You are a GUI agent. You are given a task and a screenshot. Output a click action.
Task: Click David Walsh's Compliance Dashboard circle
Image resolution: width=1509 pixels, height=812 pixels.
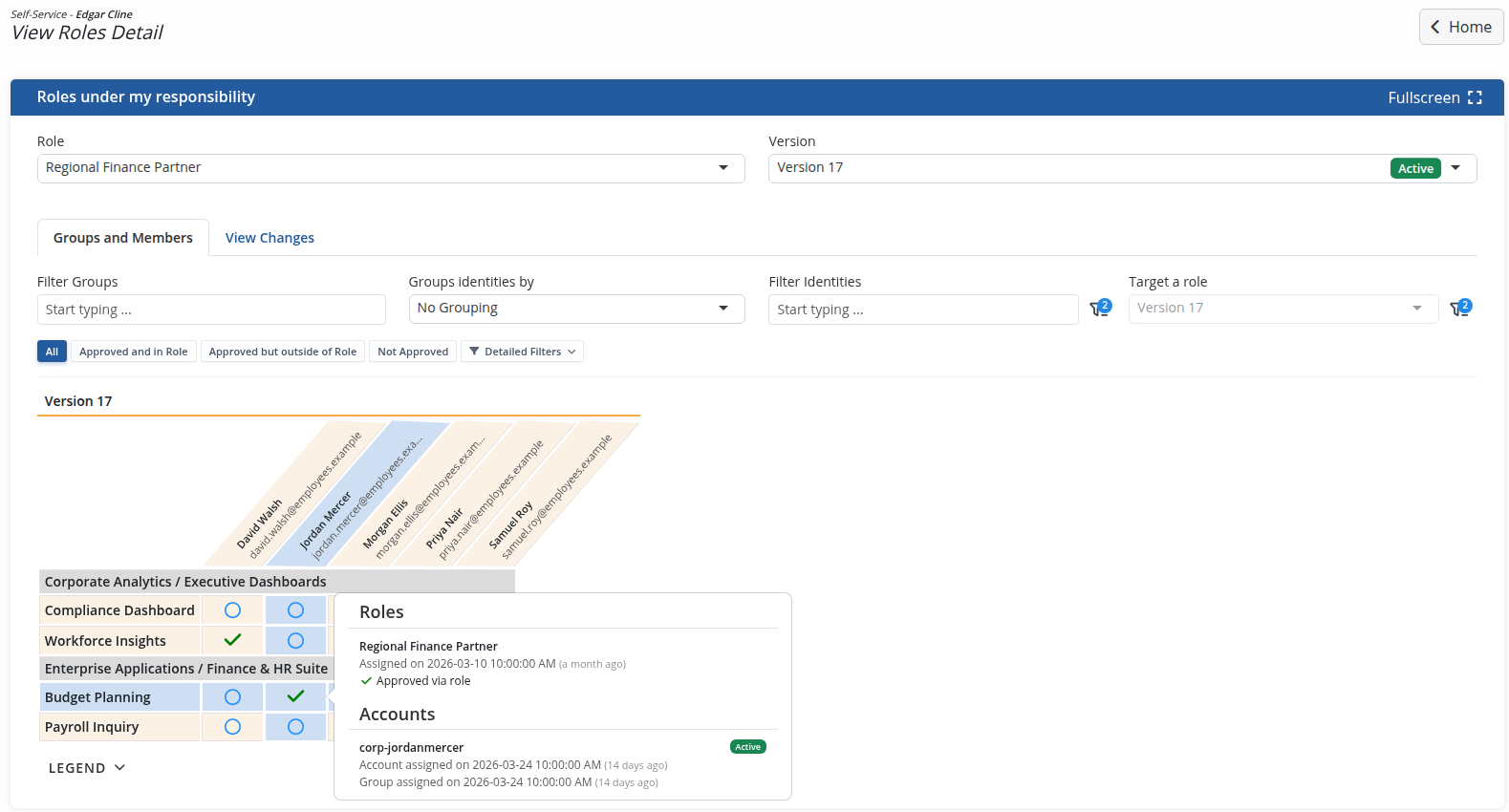coord(232,609)
